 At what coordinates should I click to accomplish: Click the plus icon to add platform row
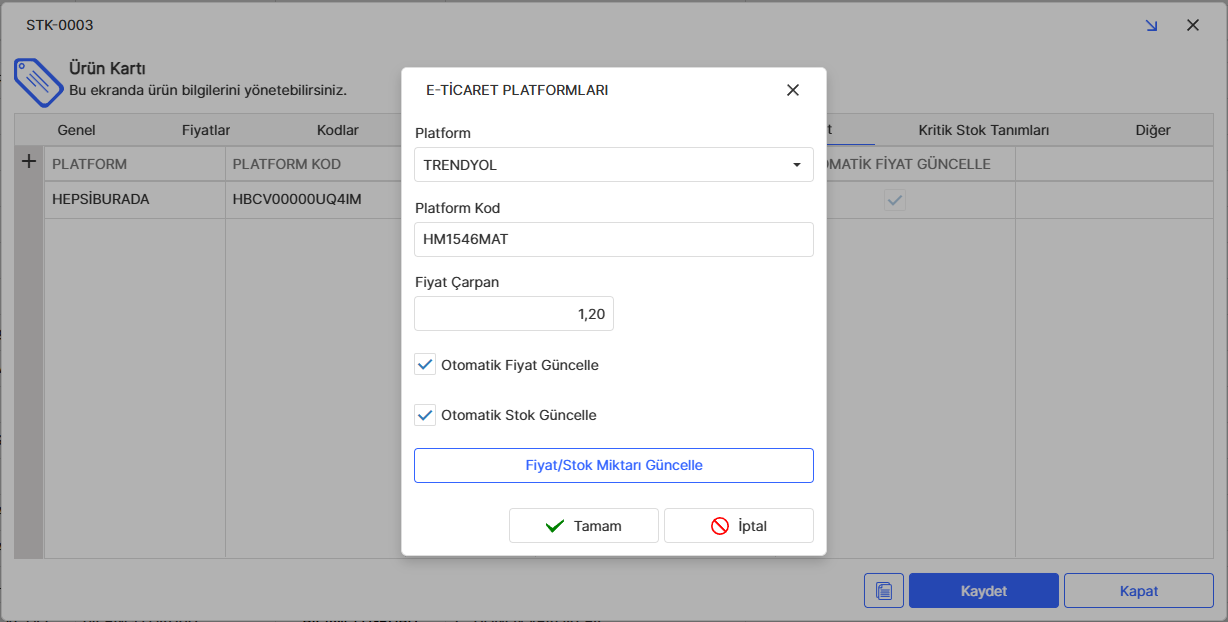coord(29,162)
